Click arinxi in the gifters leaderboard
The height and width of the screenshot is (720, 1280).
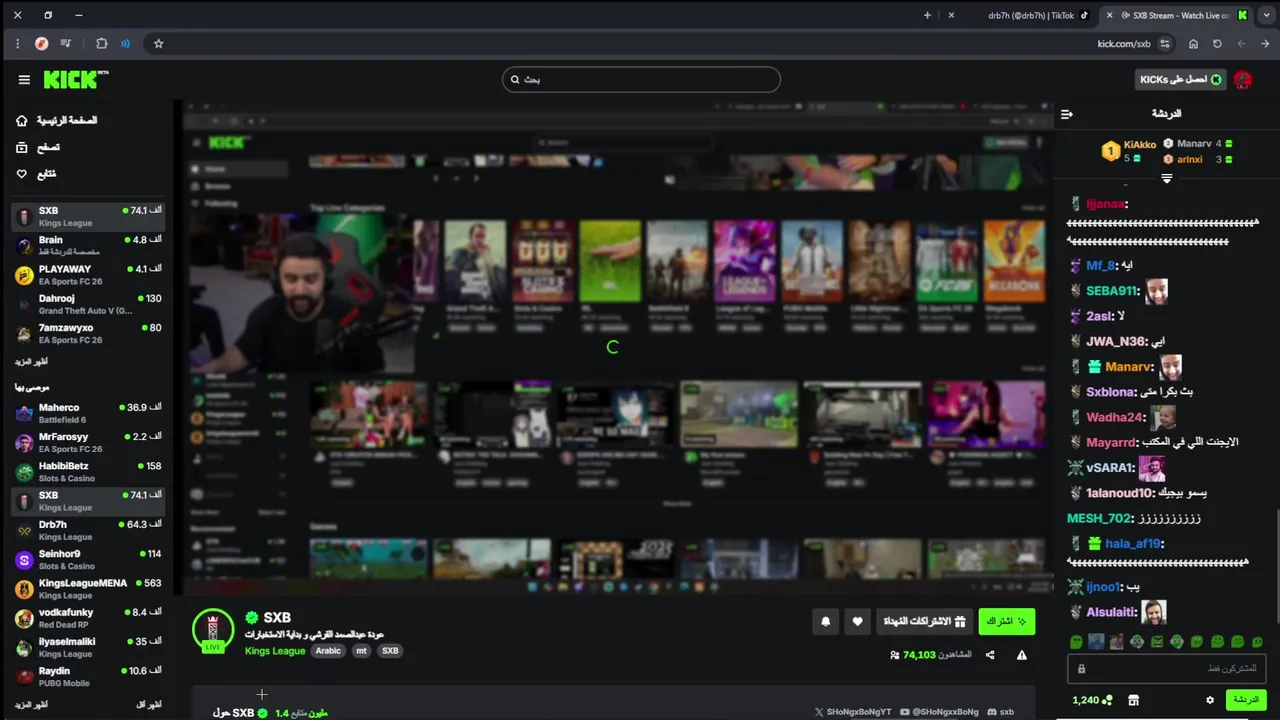[x=1190, y=159]
